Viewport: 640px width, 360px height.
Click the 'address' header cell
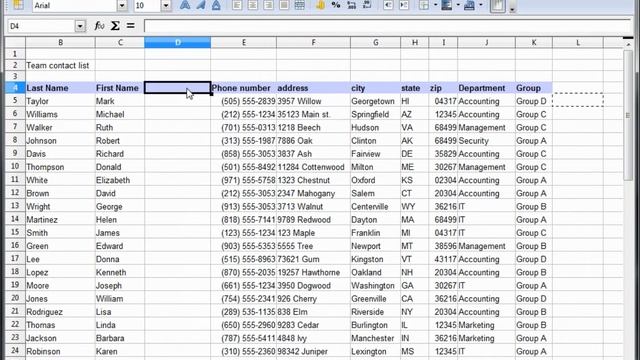tap(313, 88)
